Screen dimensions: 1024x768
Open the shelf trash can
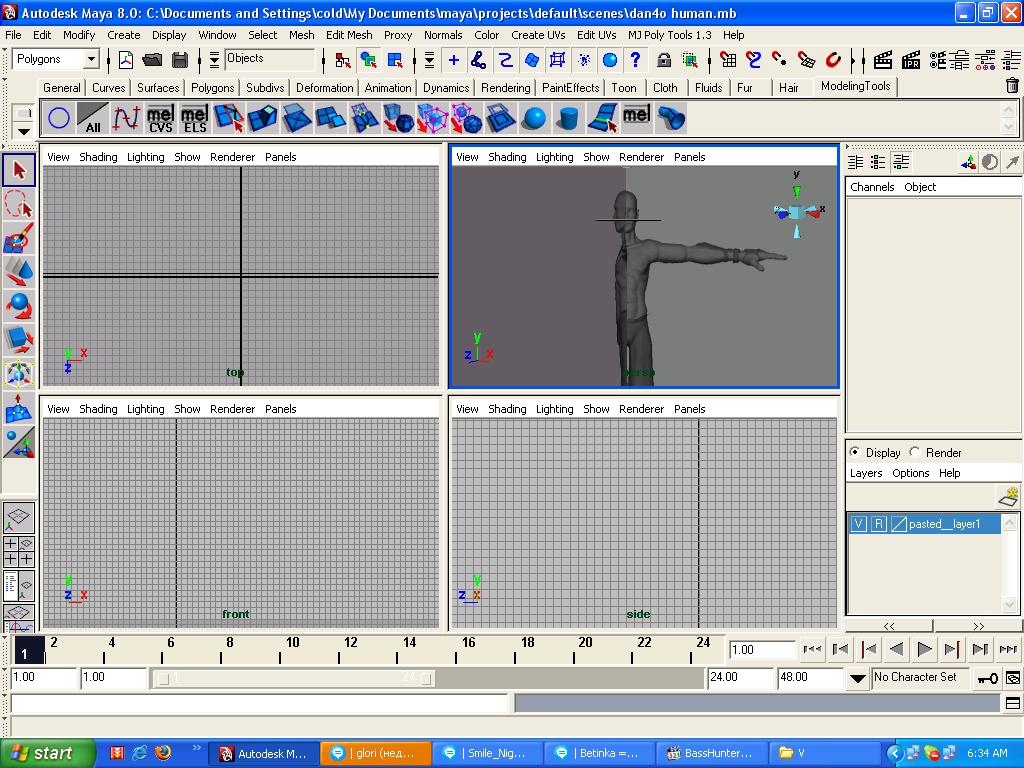click(x=1012, y=85)
